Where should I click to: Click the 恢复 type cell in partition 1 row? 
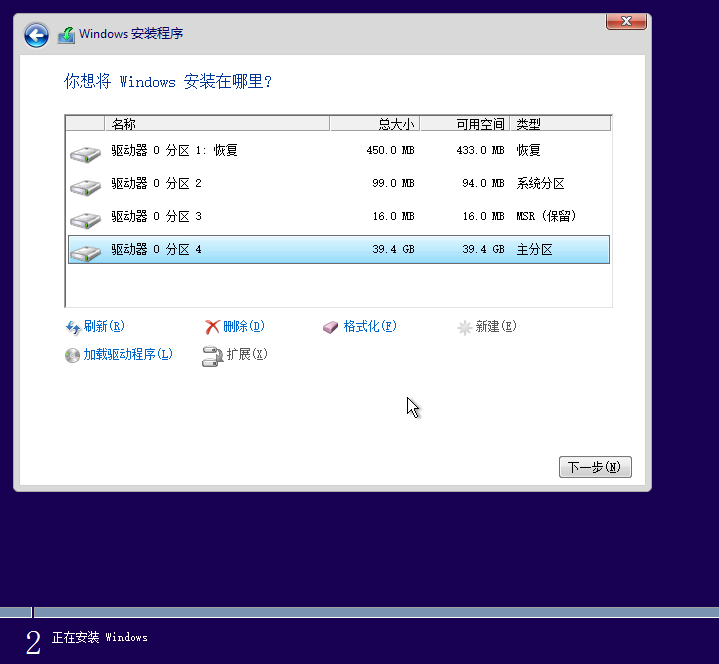[528, 150]
